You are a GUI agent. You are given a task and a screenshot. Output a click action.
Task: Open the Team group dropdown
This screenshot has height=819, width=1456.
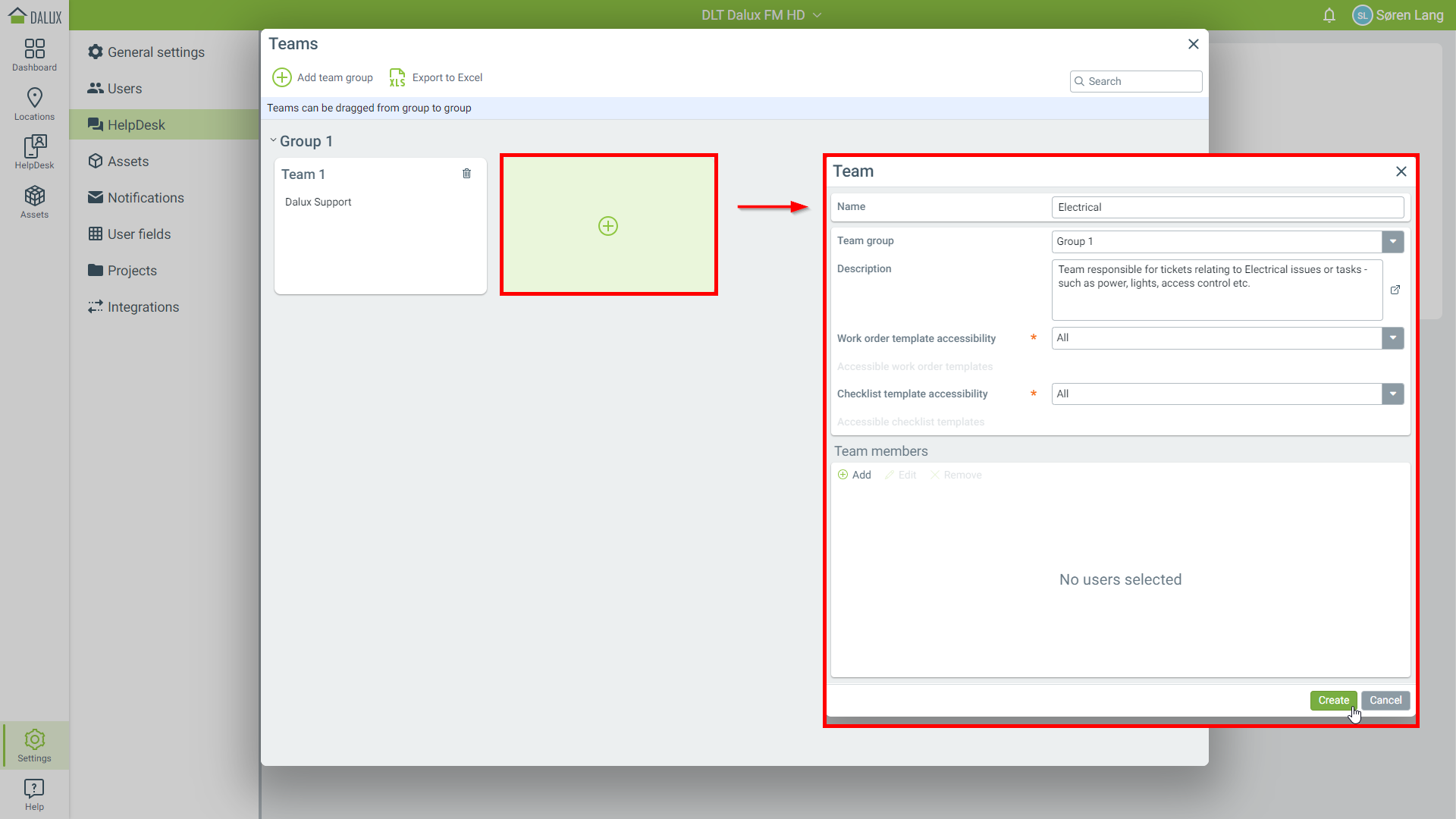(1392, 242)
